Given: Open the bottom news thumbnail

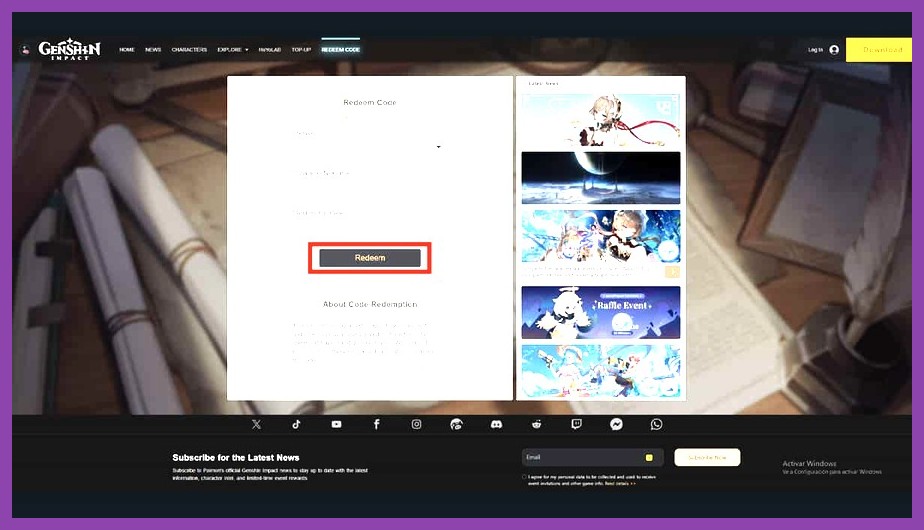Looking at the screenshot, I should pyautogui.click(x=600, y=371).
